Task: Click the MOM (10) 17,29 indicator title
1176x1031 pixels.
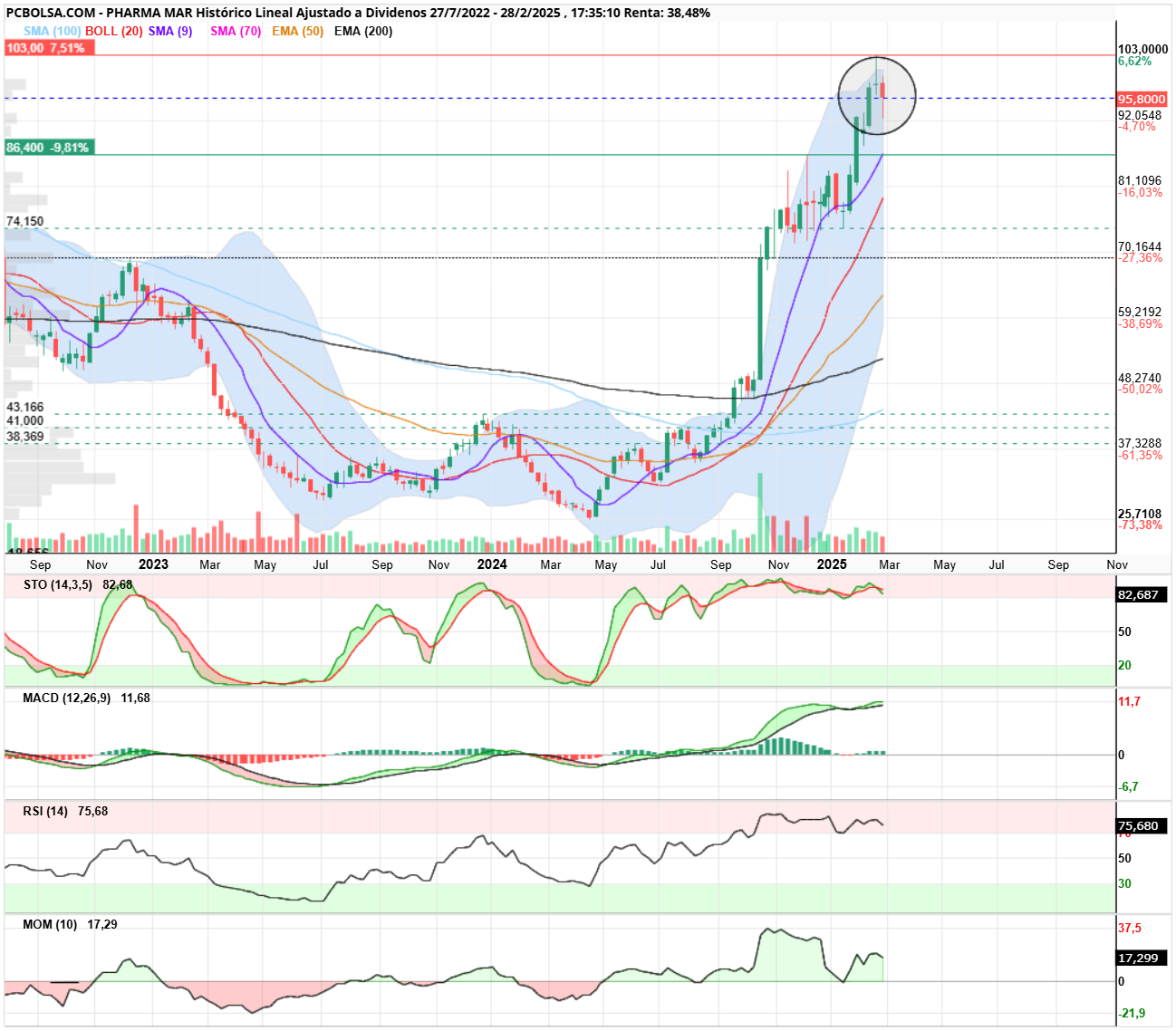Action: 71,925
